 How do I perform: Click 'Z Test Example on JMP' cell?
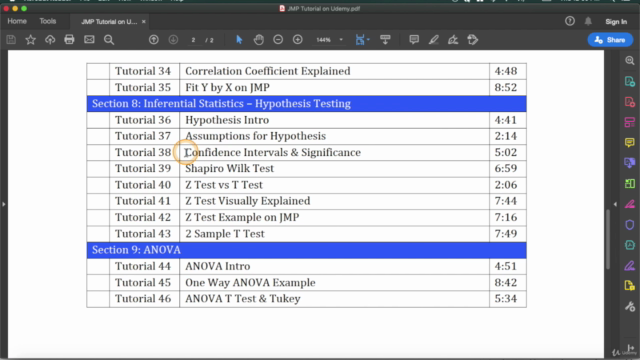point(334,217)
